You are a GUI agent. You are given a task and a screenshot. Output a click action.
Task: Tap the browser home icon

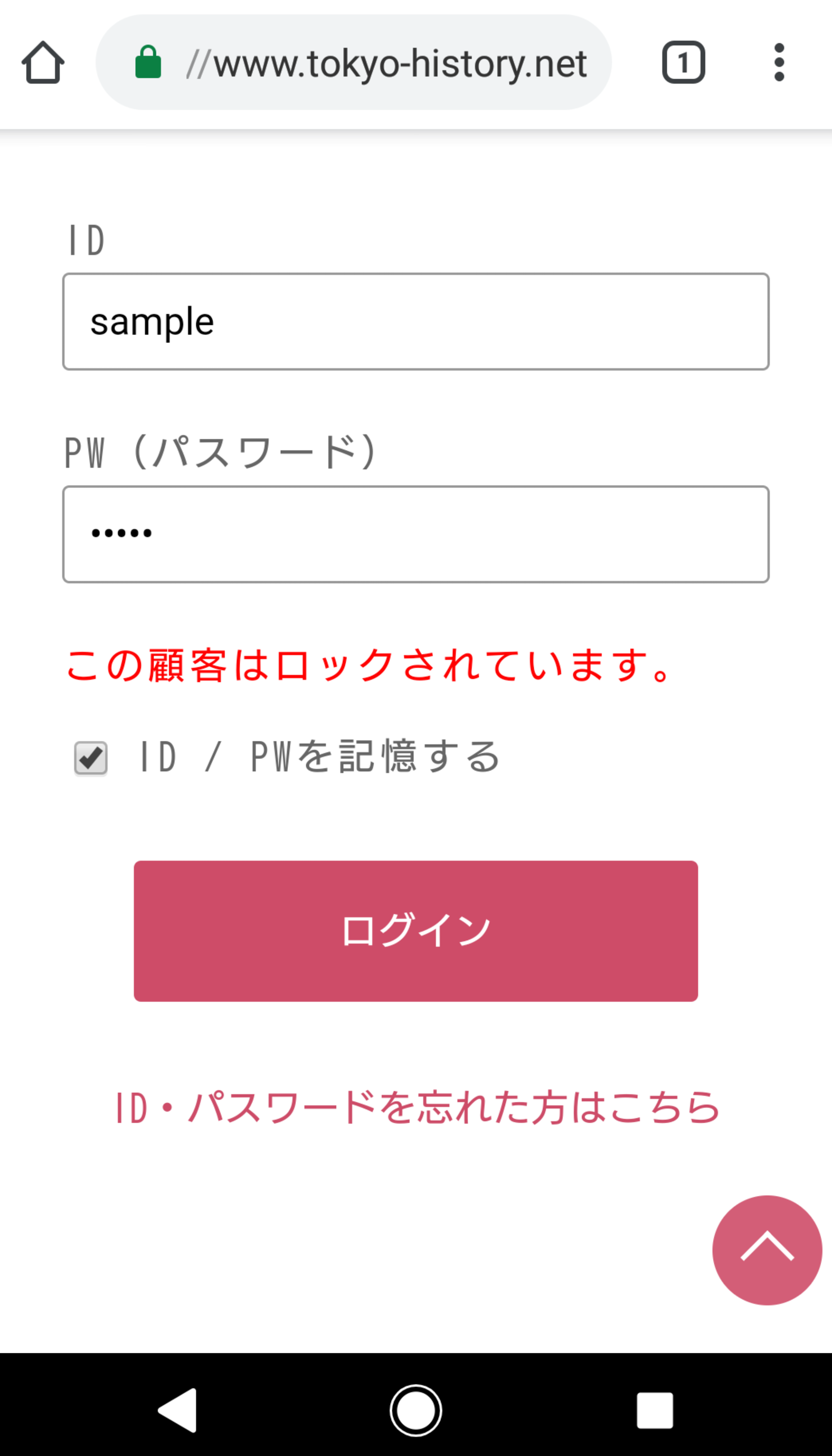point(43,62)
